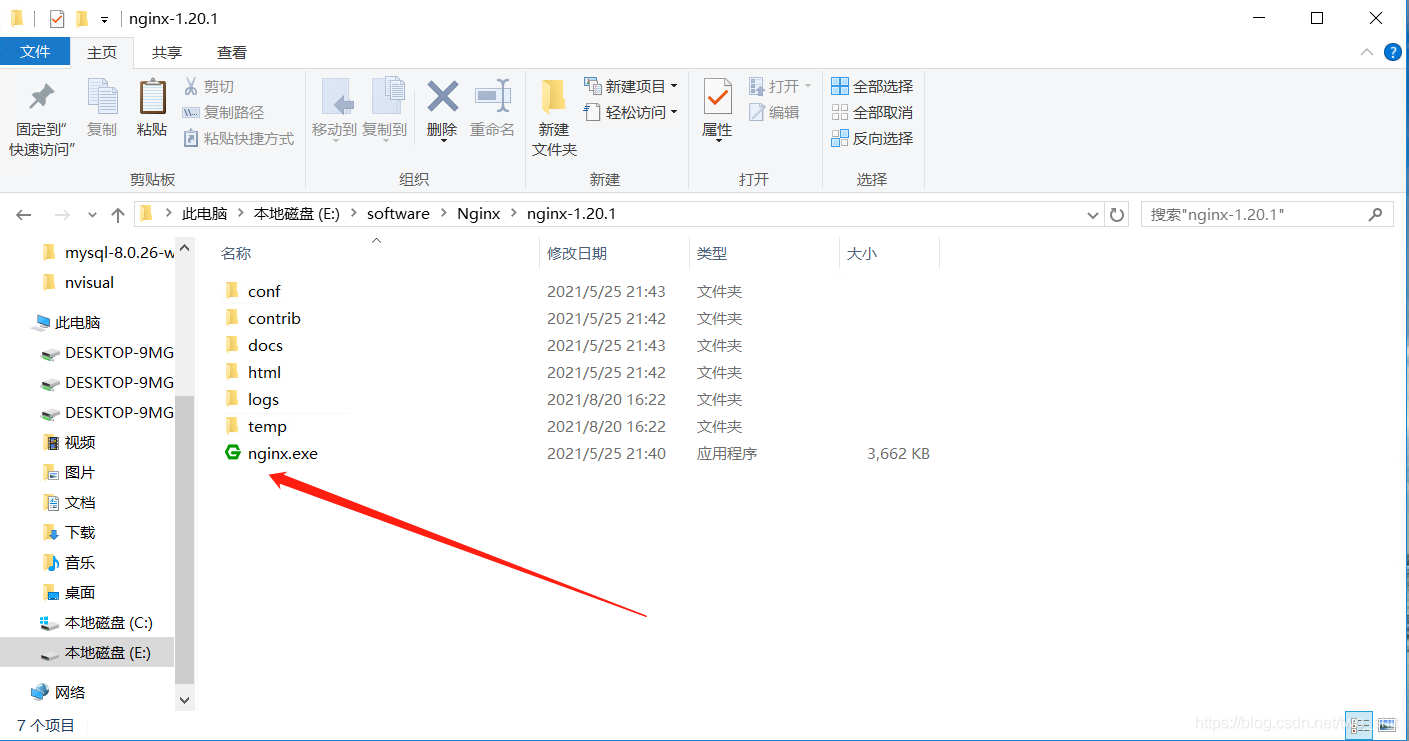Open the Copy to command

pos(384,108)
